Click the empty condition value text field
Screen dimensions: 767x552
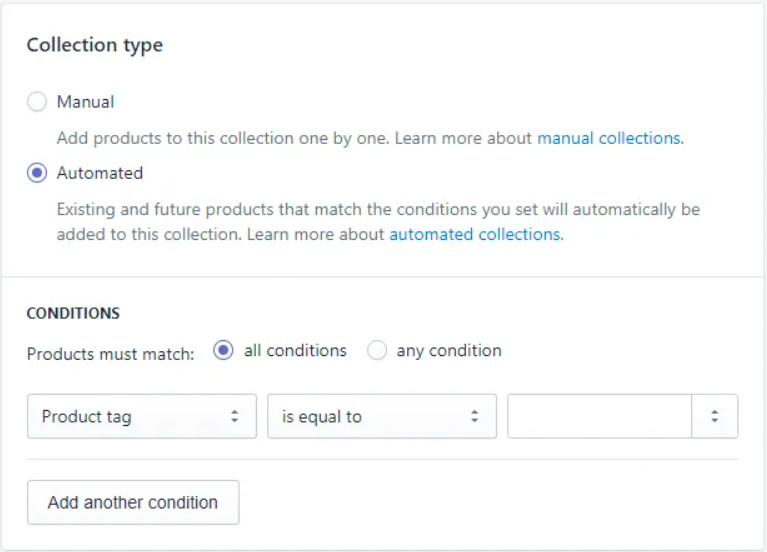click(x=599, y=417)
